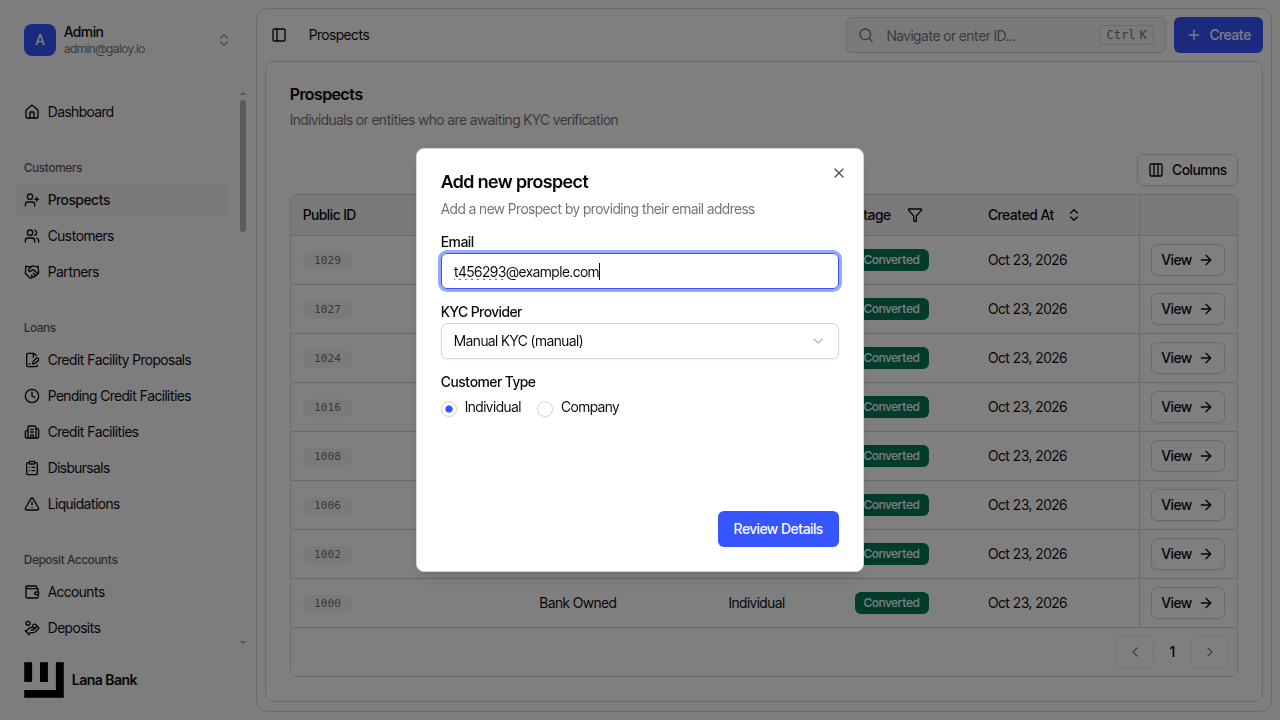Click public ID 1002 cell
The image size is (1280, 720).
click(x=327, y=554)
